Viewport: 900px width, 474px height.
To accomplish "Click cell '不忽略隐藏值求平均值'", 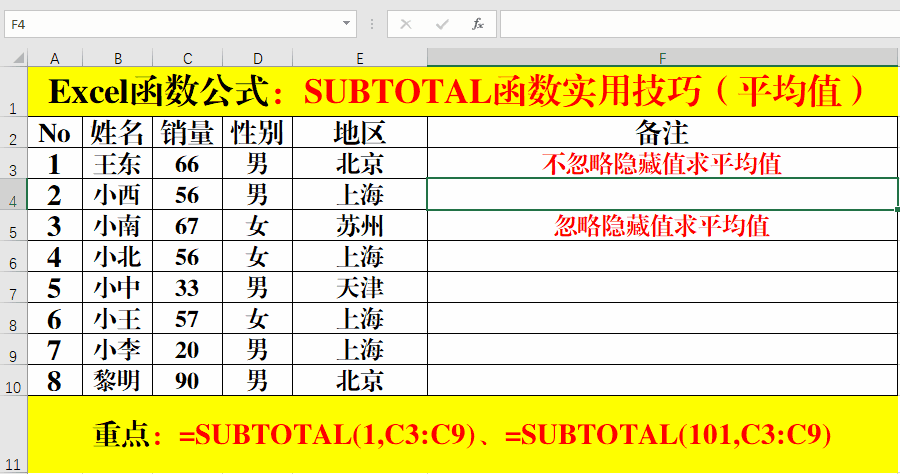I will pyautogui.click(x=662, y=164).
